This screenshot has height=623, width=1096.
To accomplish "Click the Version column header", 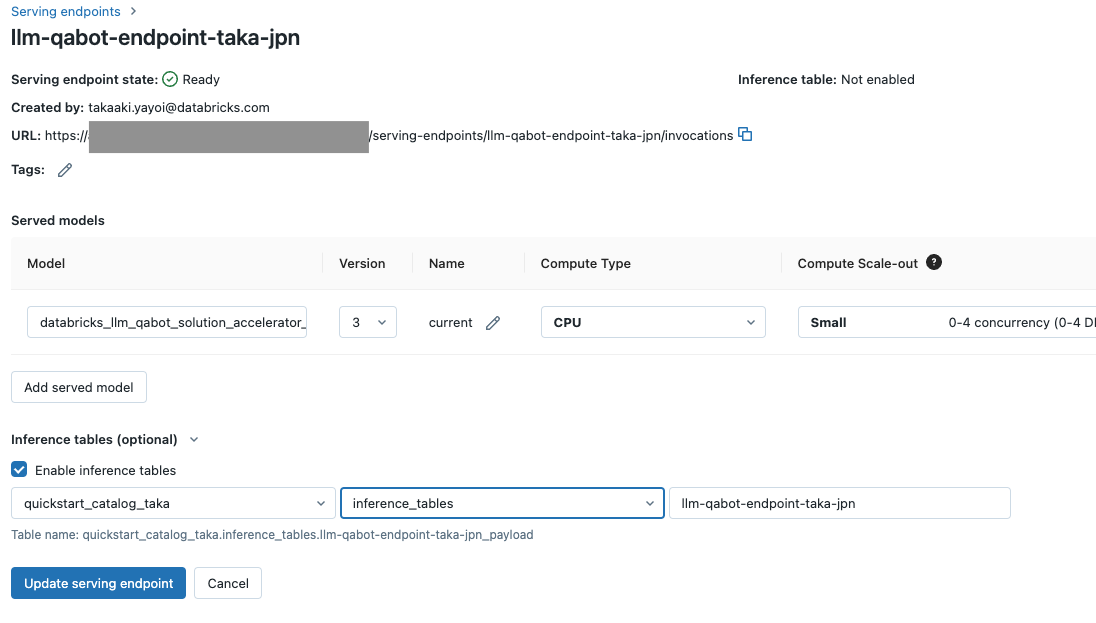I will coord(362,264).
